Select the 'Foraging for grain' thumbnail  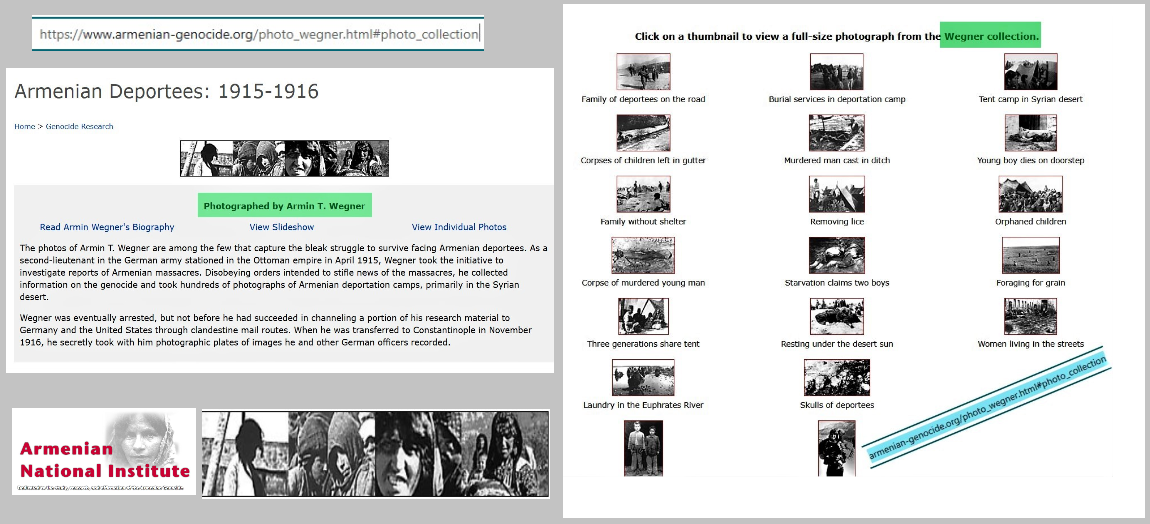click(x=1030, y=256)
